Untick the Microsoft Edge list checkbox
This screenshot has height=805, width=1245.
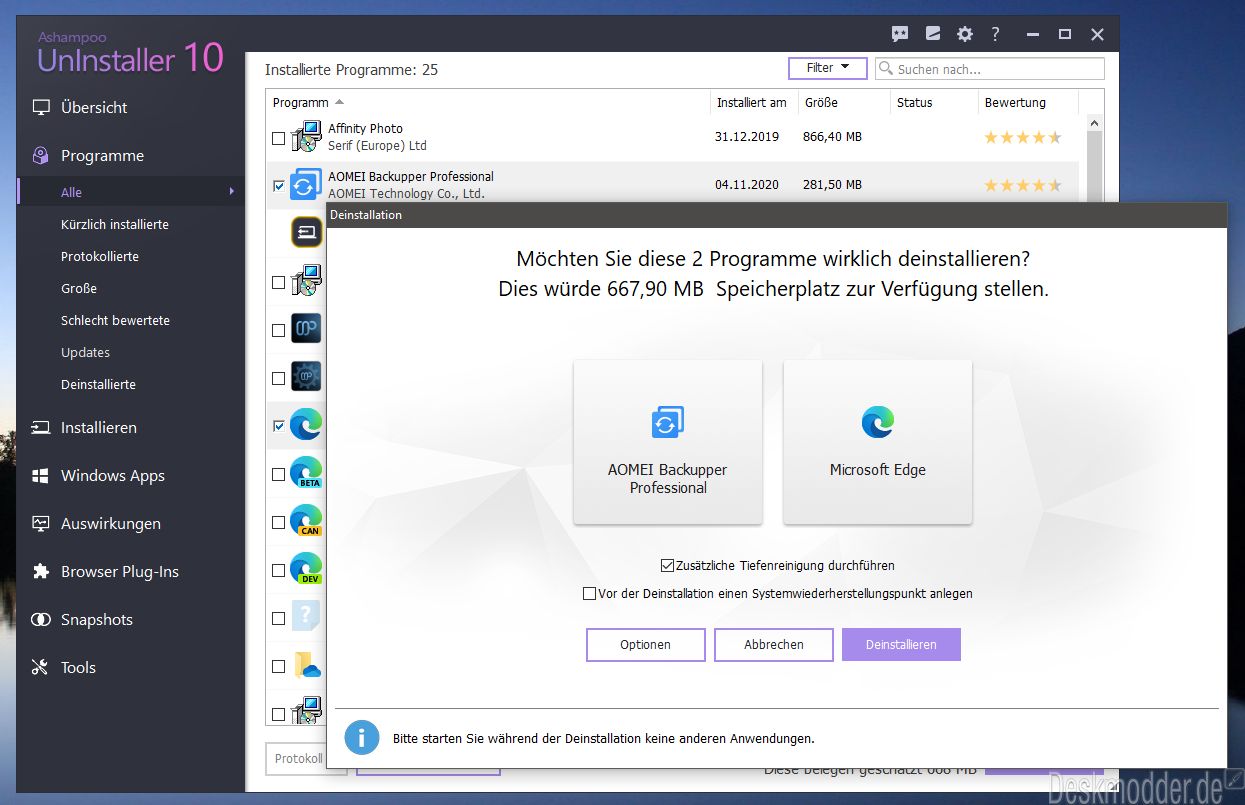278,426
